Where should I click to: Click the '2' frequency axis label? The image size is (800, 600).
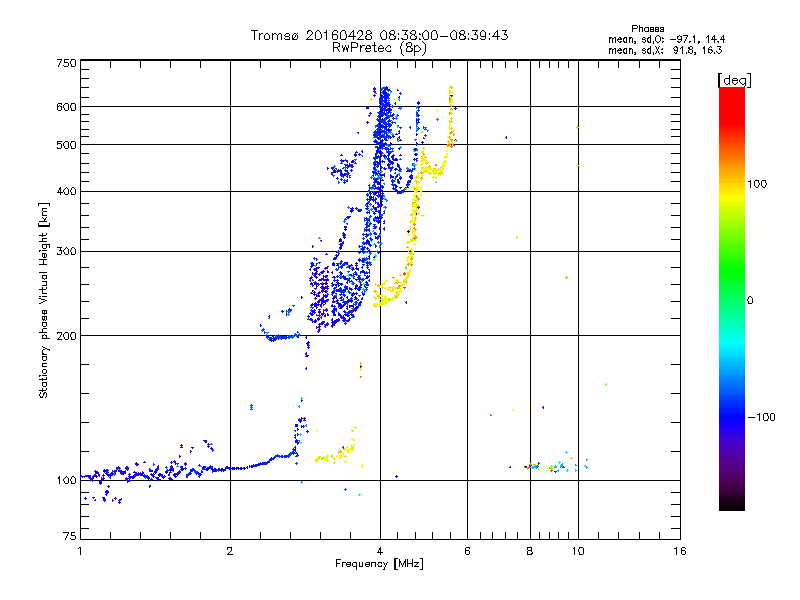pos(230,551)
